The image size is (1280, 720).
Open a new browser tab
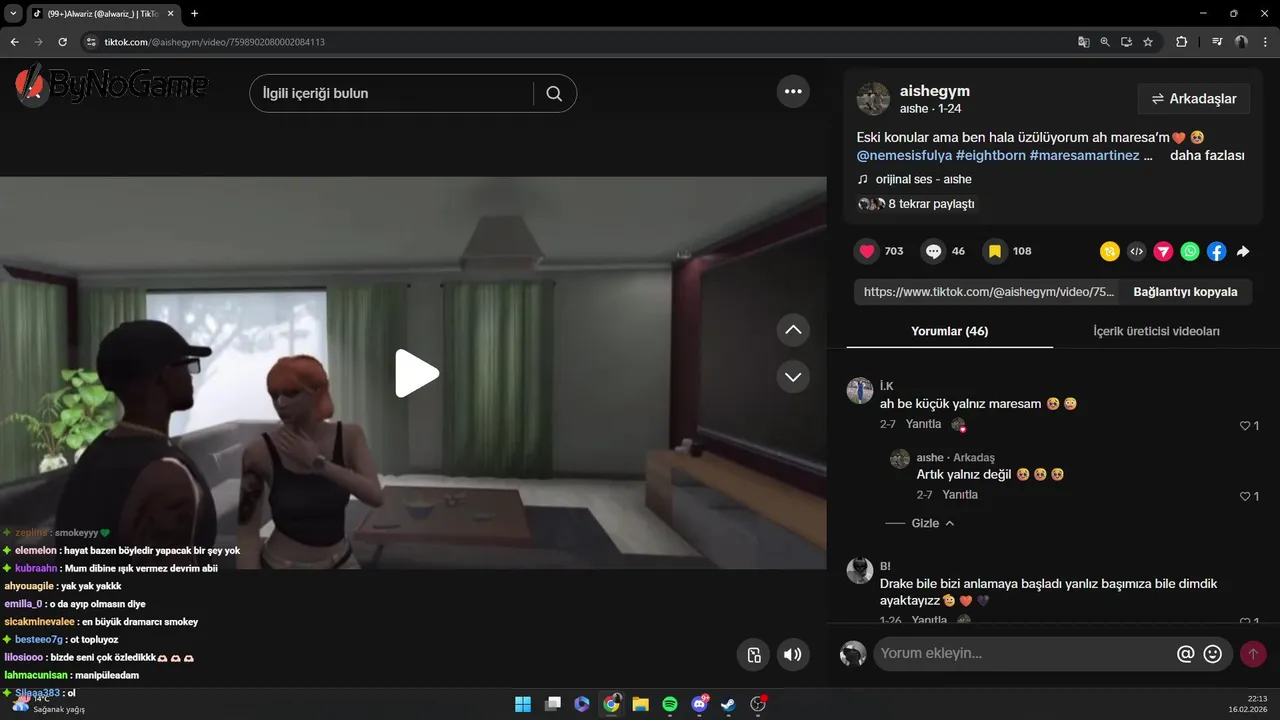tap(194, 14)
